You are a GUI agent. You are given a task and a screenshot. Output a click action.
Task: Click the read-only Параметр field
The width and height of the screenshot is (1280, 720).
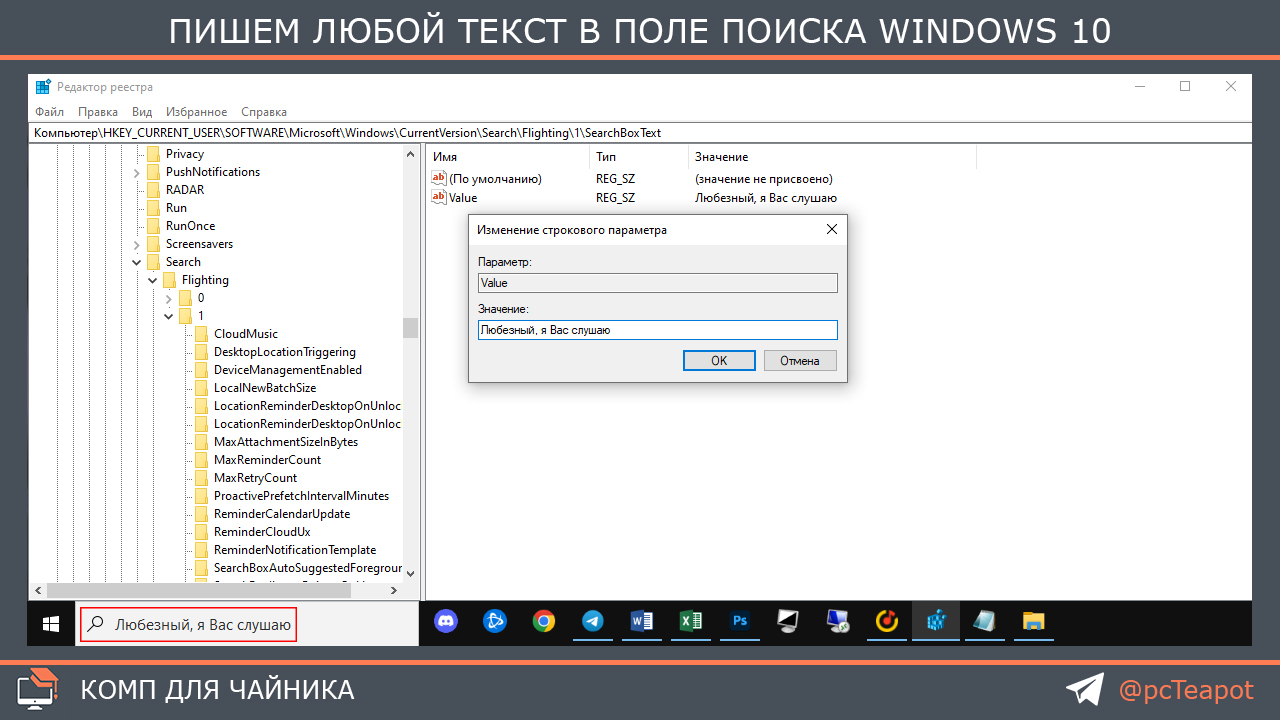[x=657, y=283]
